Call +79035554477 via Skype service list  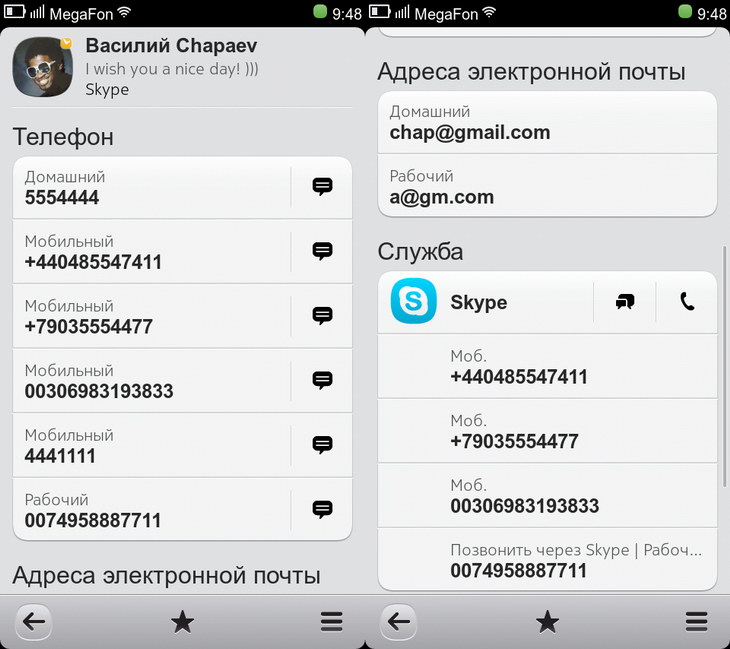(x=548, y=431)
